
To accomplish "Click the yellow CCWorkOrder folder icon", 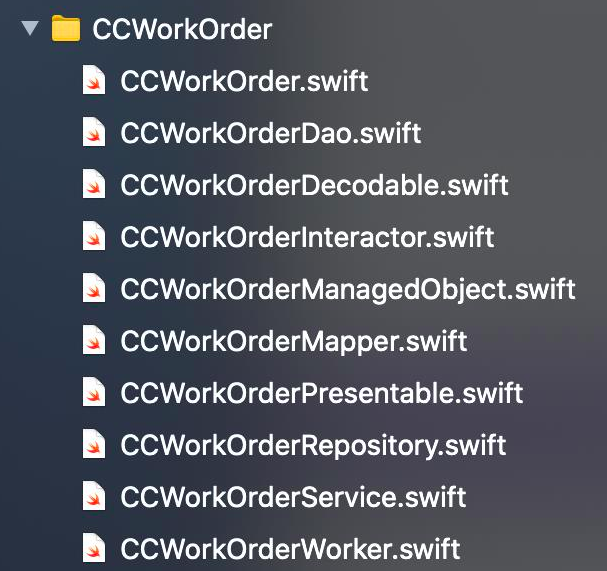I will pos(65,29).
